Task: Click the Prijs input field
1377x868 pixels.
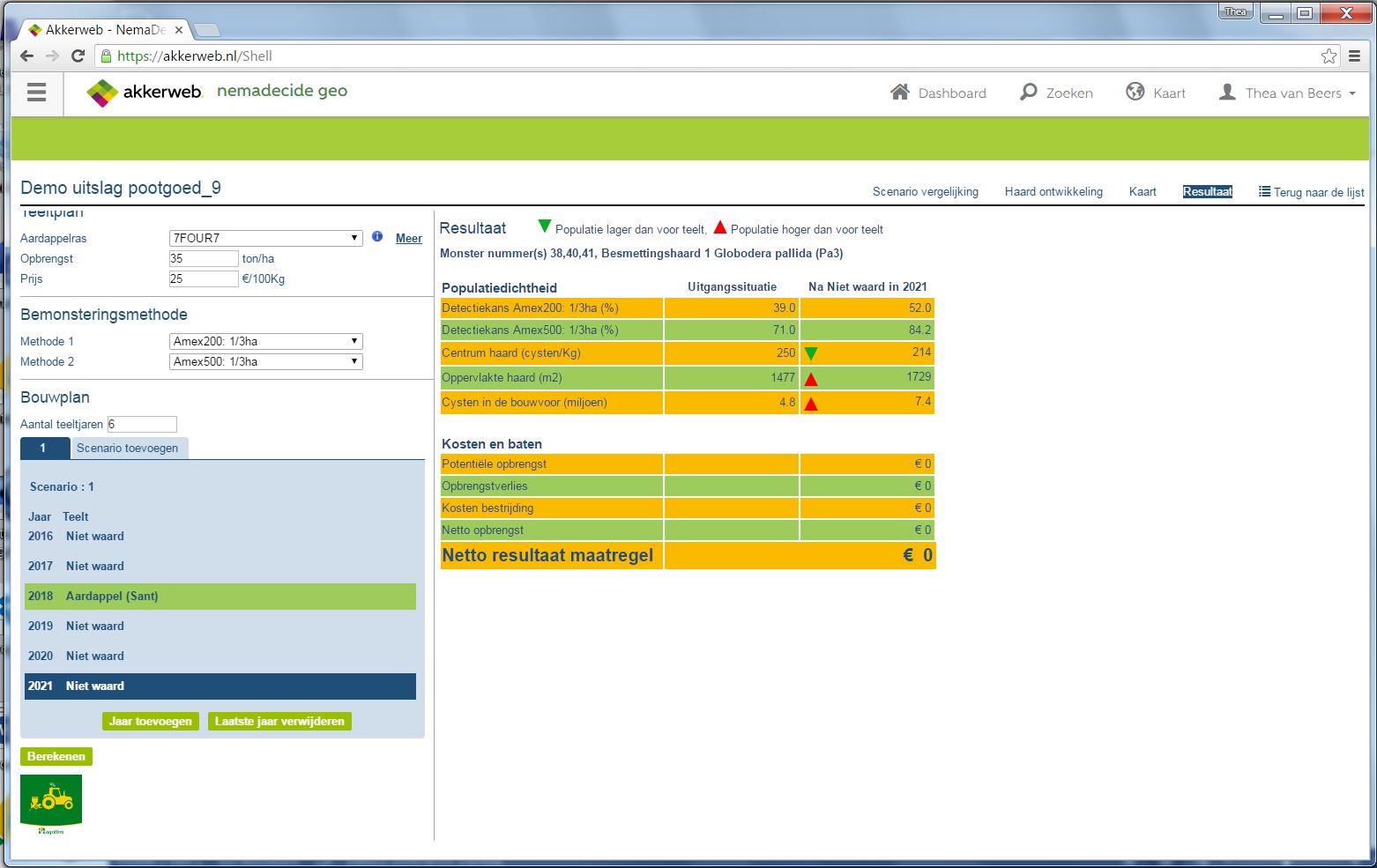Action: point(204,278)
